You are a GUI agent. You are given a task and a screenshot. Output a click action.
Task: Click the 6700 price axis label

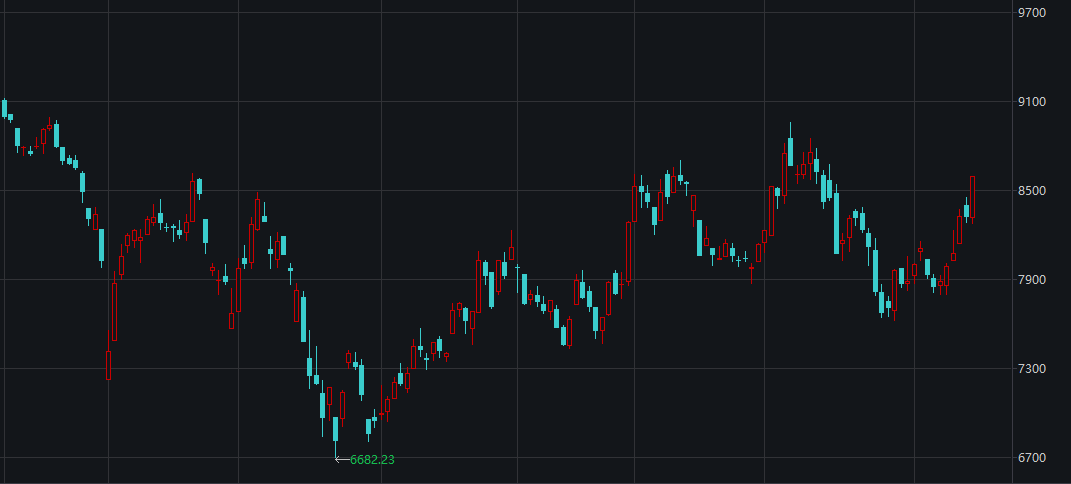coord(1031,457)
